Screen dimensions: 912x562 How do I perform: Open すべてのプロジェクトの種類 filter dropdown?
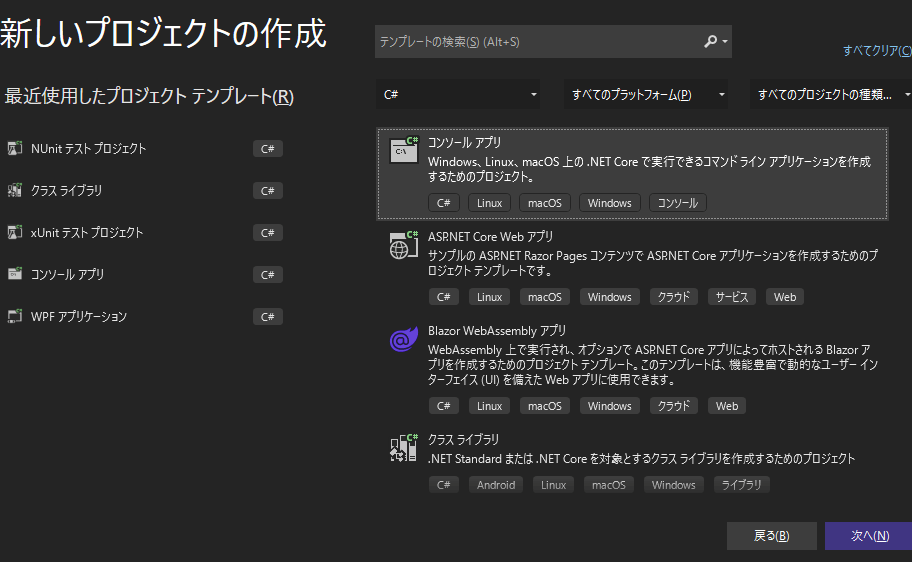tap(832, 94)
